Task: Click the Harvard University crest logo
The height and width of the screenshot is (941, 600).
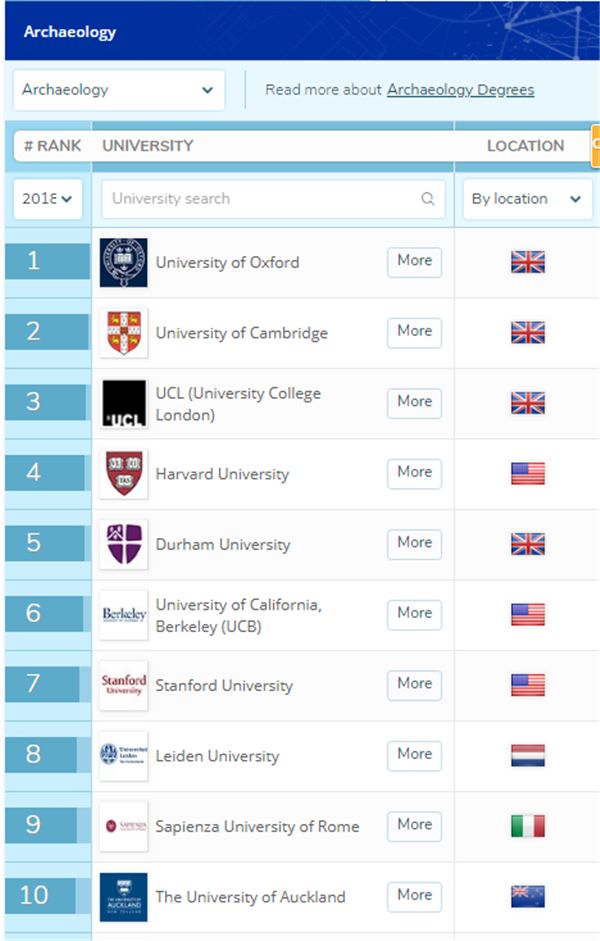Action: 124,474
